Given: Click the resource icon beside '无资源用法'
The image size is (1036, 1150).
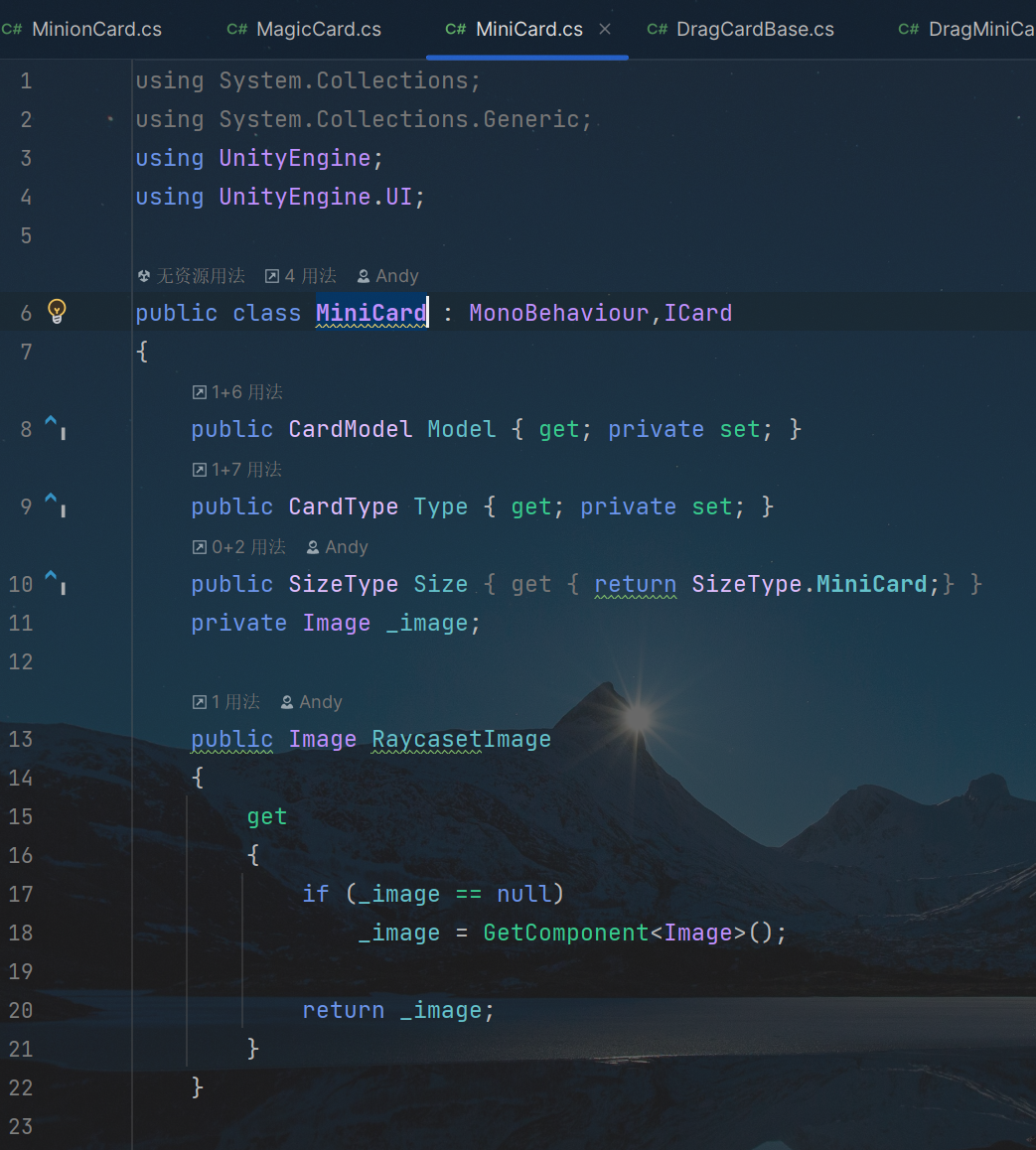Looking at the screenshot, I should (x=144, y=276).
